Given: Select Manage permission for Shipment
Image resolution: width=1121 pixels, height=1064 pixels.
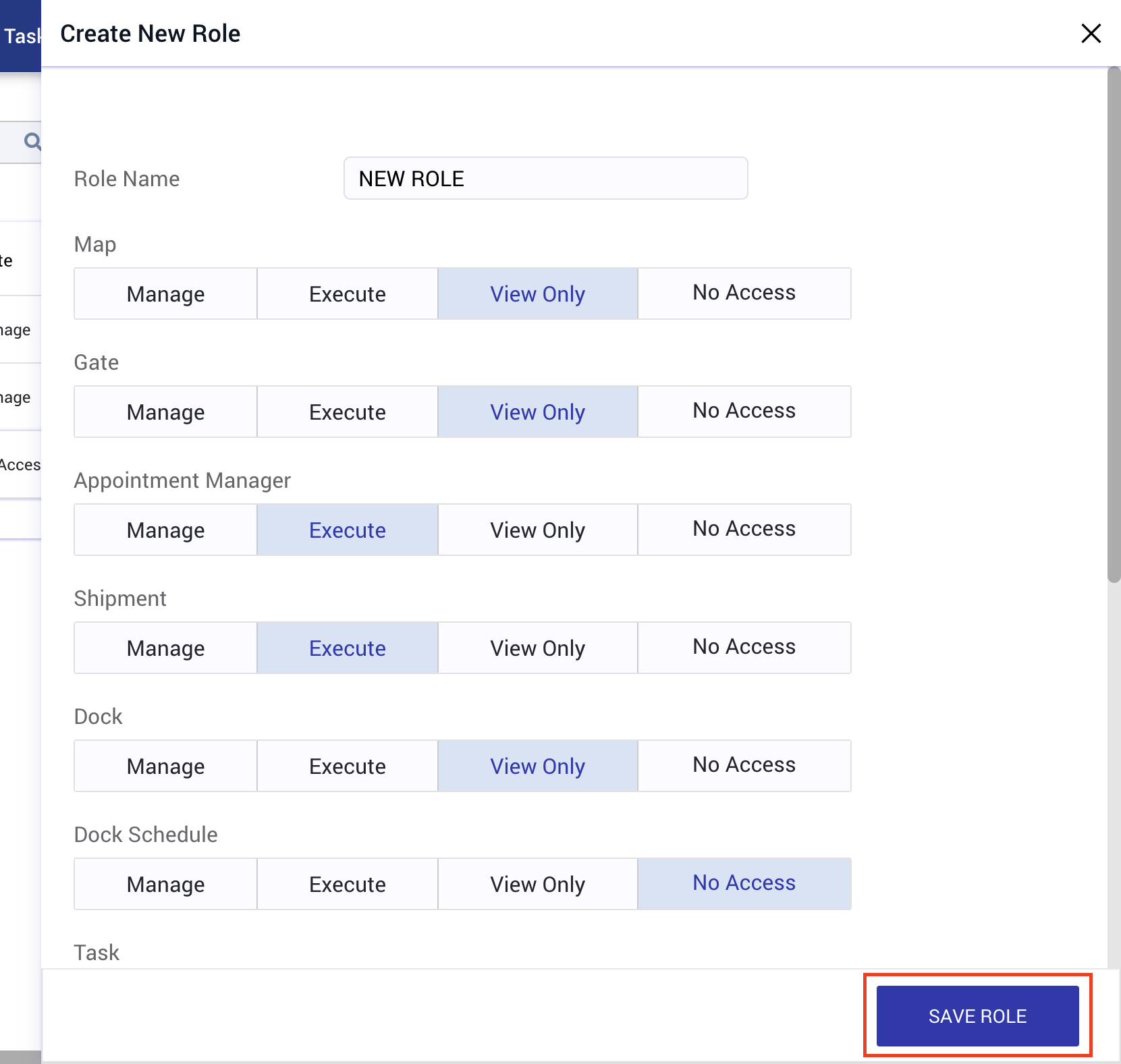Looking at the screenshot, I should (x=165, y=648).
